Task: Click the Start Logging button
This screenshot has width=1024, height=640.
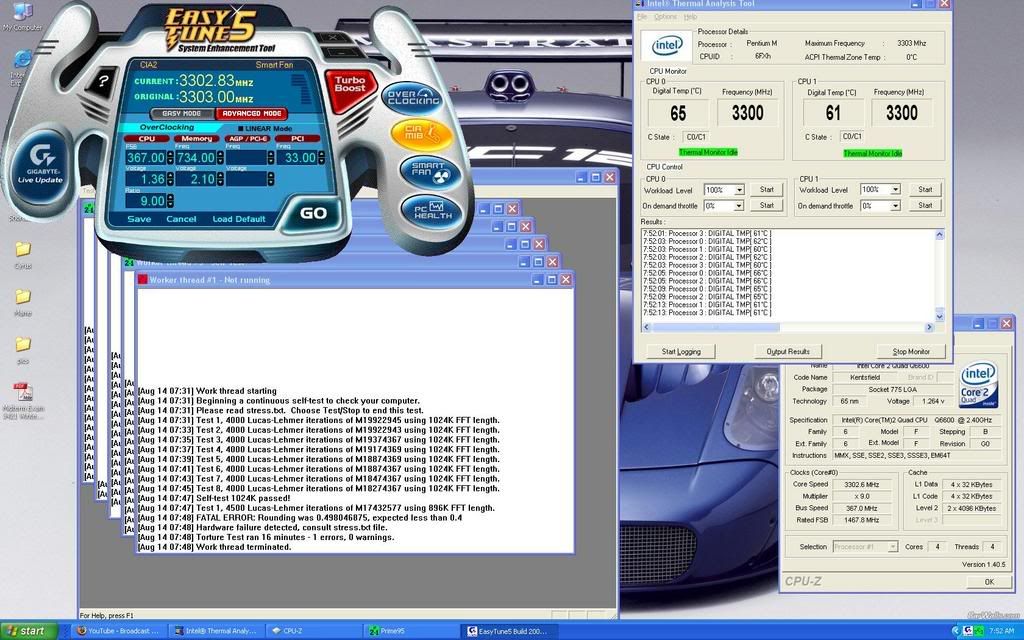Action: tap(680, 351)
